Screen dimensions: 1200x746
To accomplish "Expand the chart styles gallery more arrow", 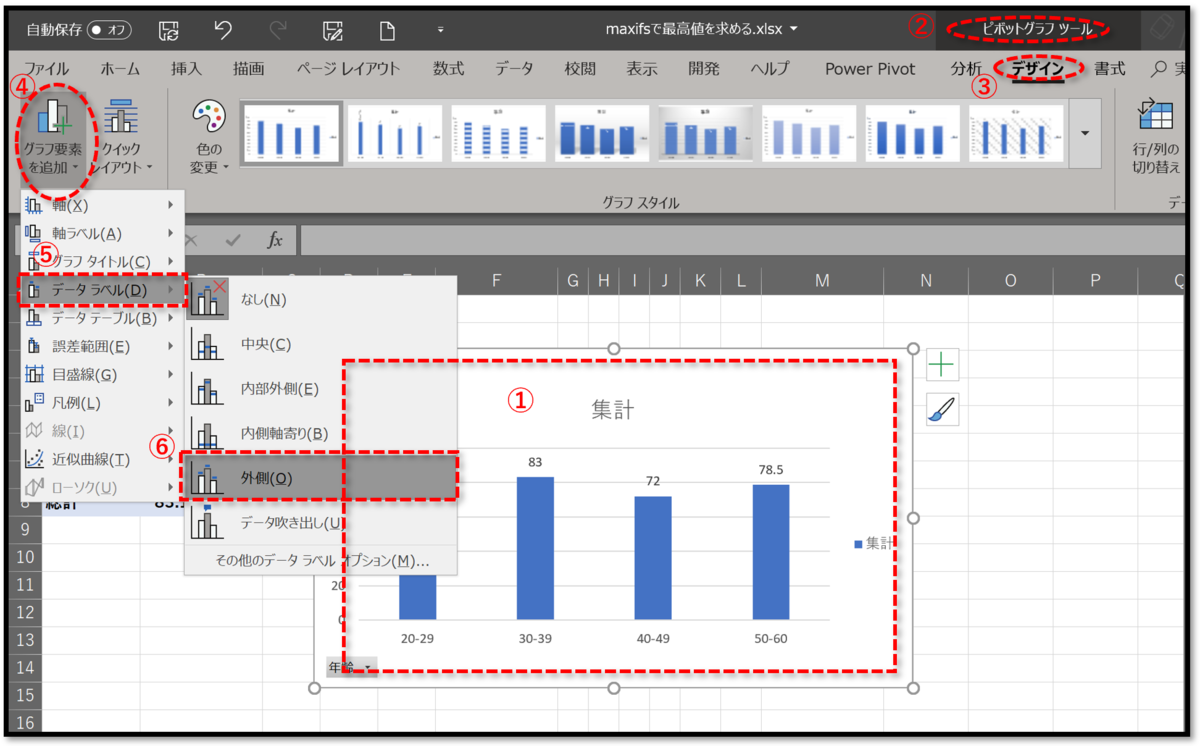I will tap(1085, 134).
